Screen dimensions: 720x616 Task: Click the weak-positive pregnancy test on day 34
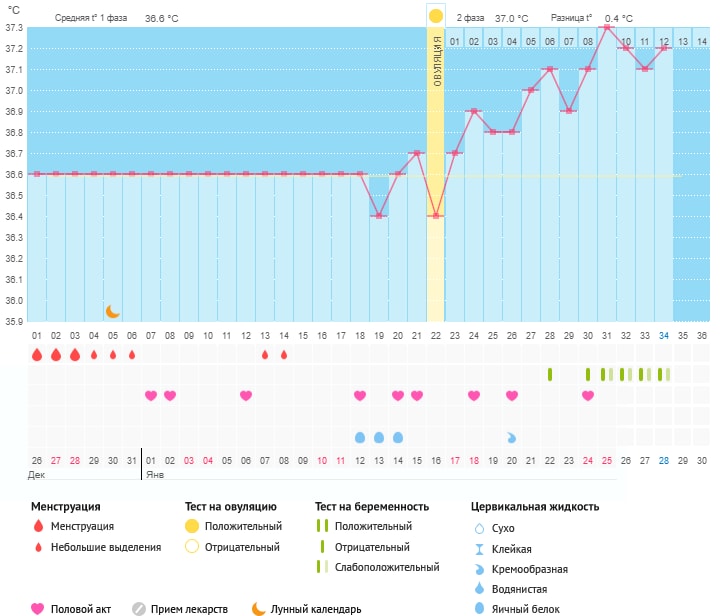click(x=664, y=375)
